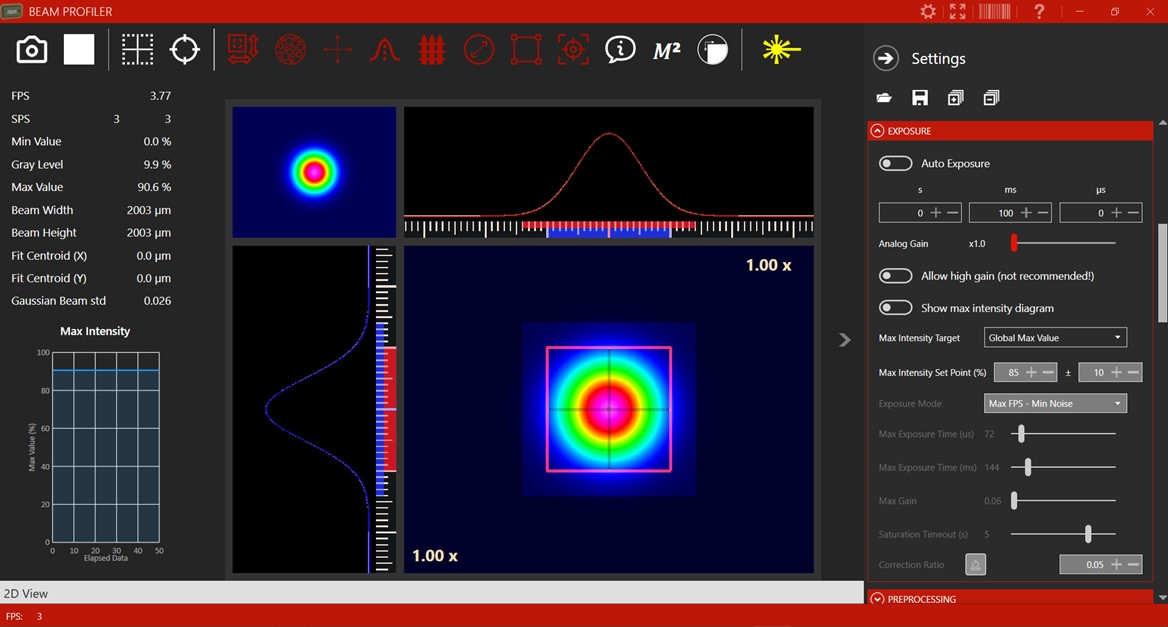Click the Beam Width value 2003 µm
Image resolution: width=1168 pixels, height=627 pixels.
(x=149, y=210)
